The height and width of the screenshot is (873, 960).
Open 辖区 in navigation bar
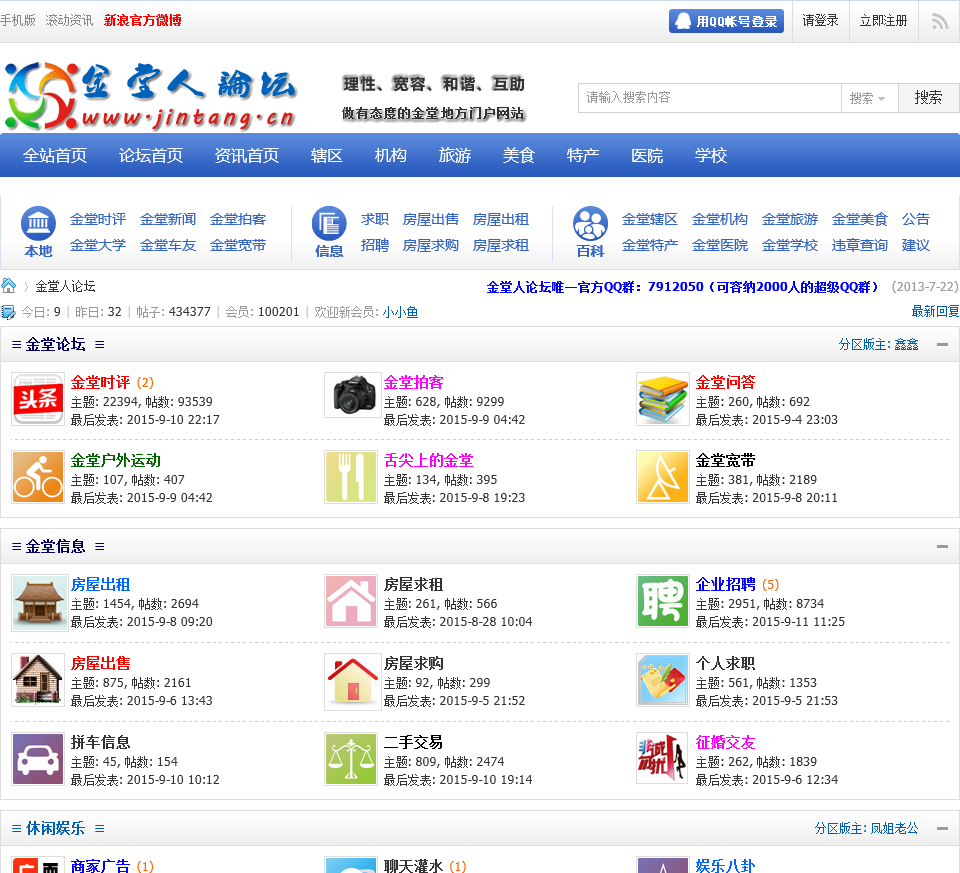tap(326, 155)
